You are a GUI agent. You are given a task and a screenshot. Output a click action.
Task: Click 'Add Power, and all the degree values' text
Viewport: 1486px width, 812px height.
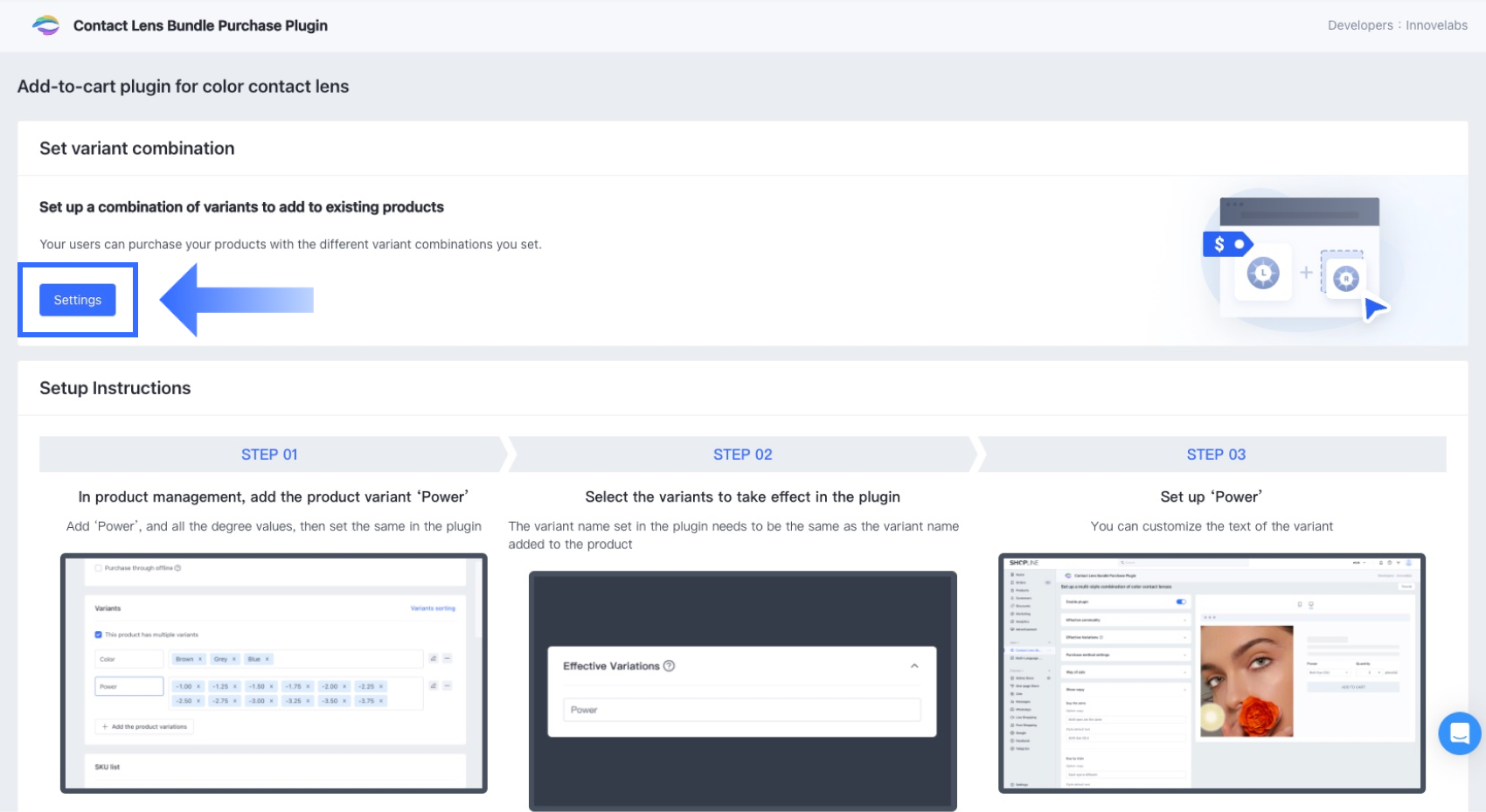coord(274,526)
